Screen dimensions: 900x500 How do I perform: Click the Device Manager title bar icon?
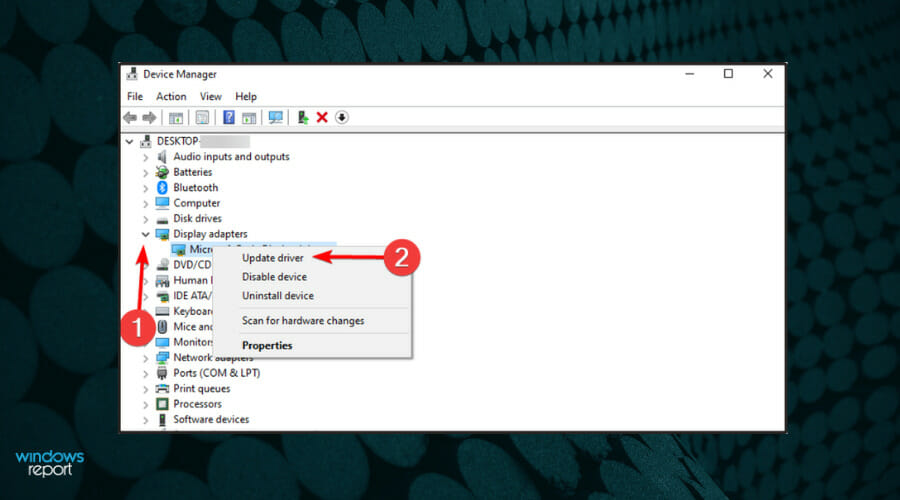click(133, 74)
